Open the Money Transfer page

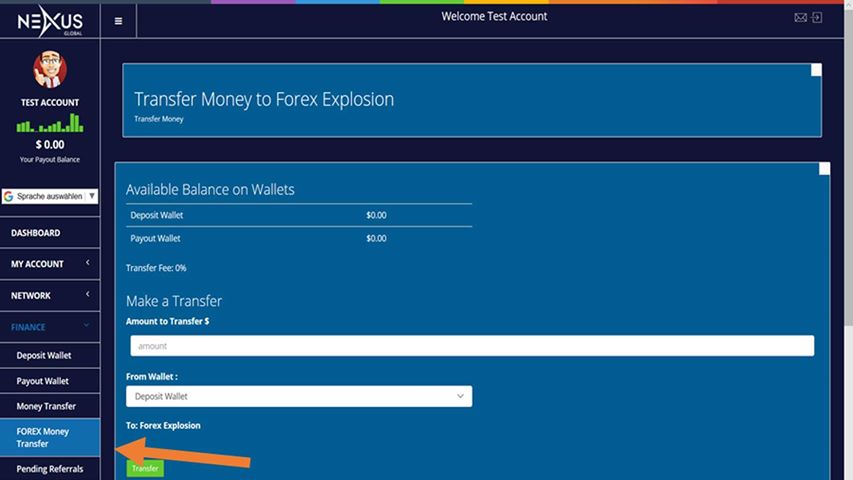point(50,406)
